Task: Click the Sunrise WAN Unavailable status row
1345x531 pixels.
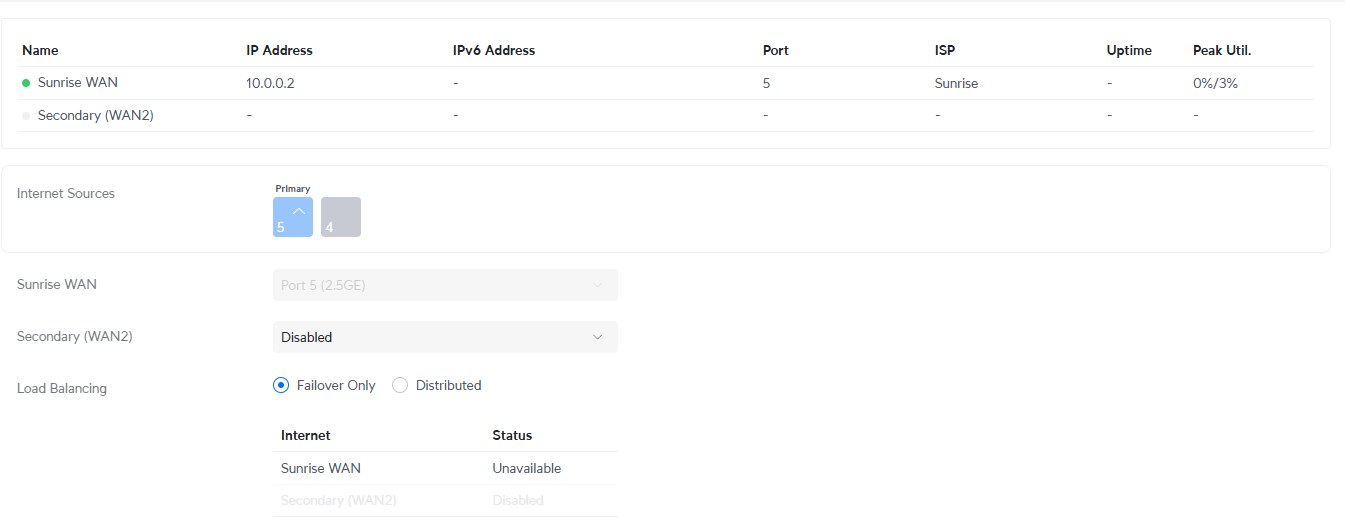Action: pos(444,468)
